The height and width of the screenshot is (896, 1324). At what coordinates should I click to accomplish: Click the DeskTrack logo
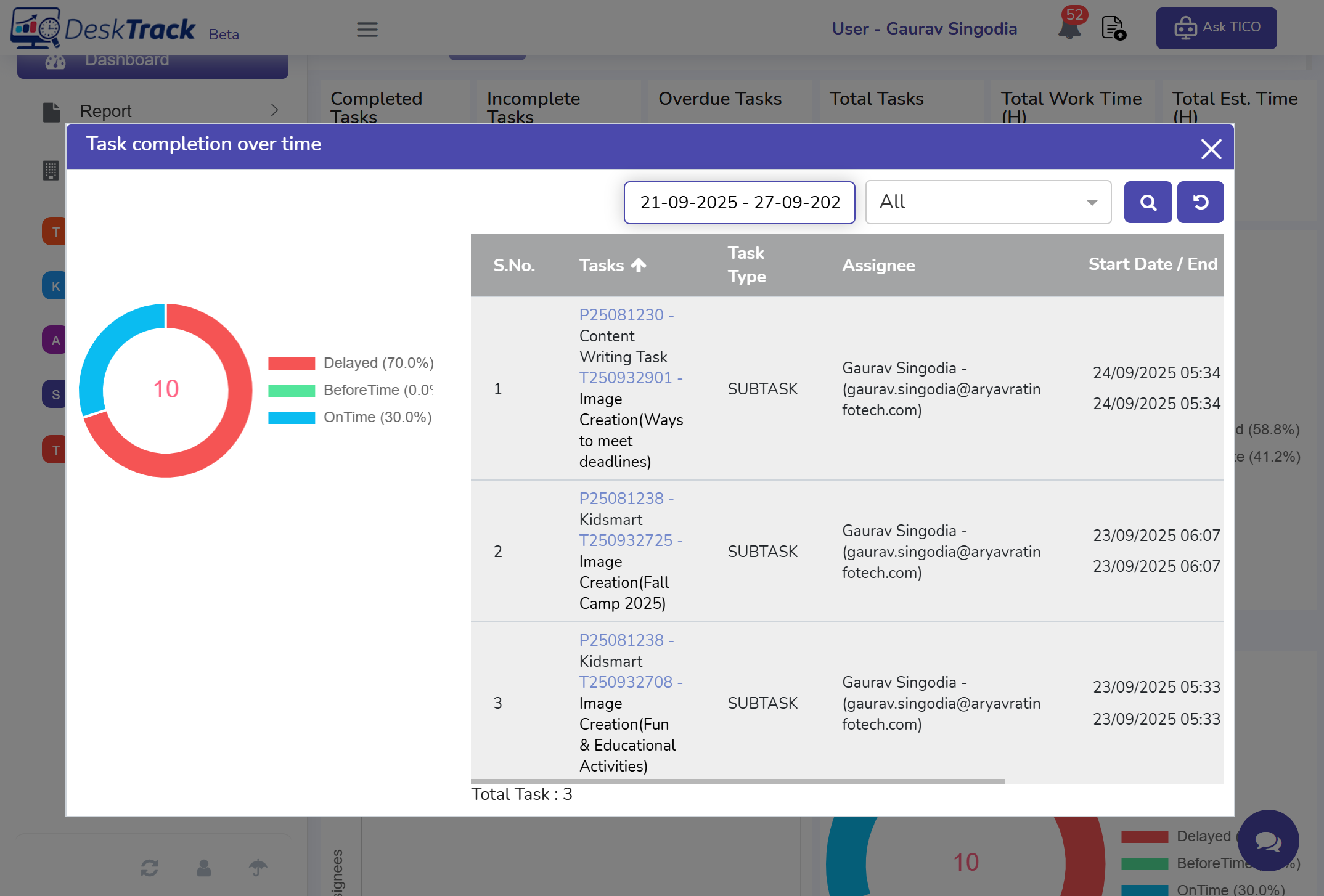pos(104,28)
